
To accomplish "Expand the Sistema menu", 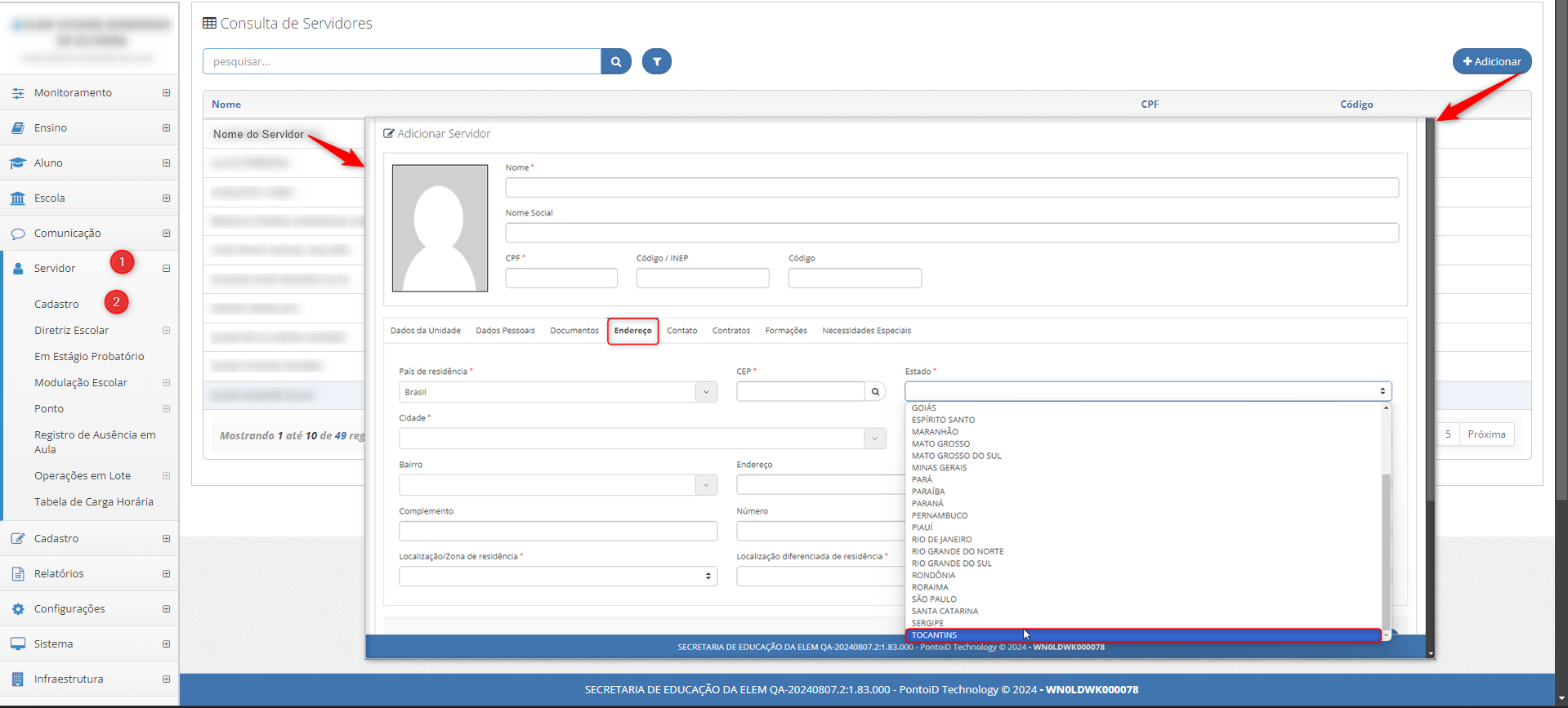I will tap(166, 644).
